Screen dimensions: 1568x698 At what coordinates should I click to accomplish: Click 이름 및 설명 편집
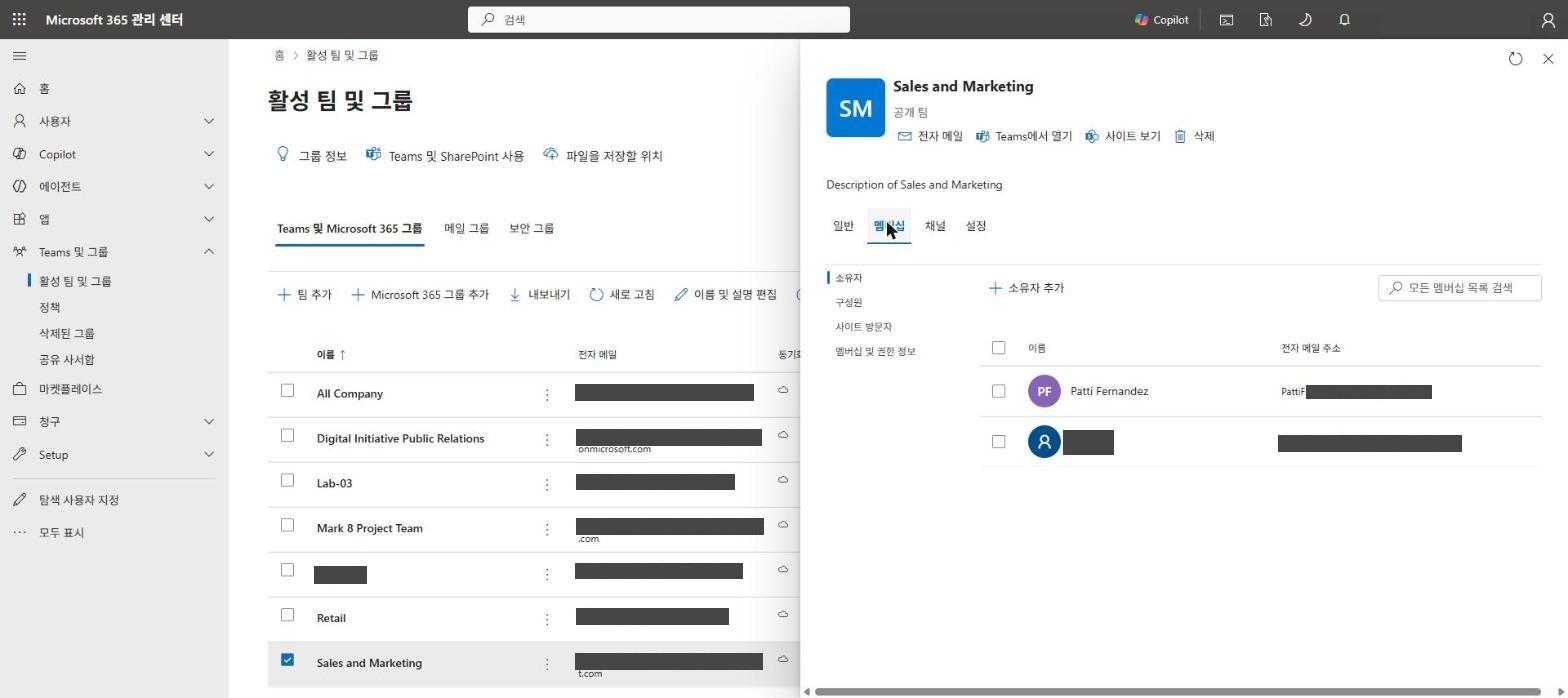coord(725,295)
